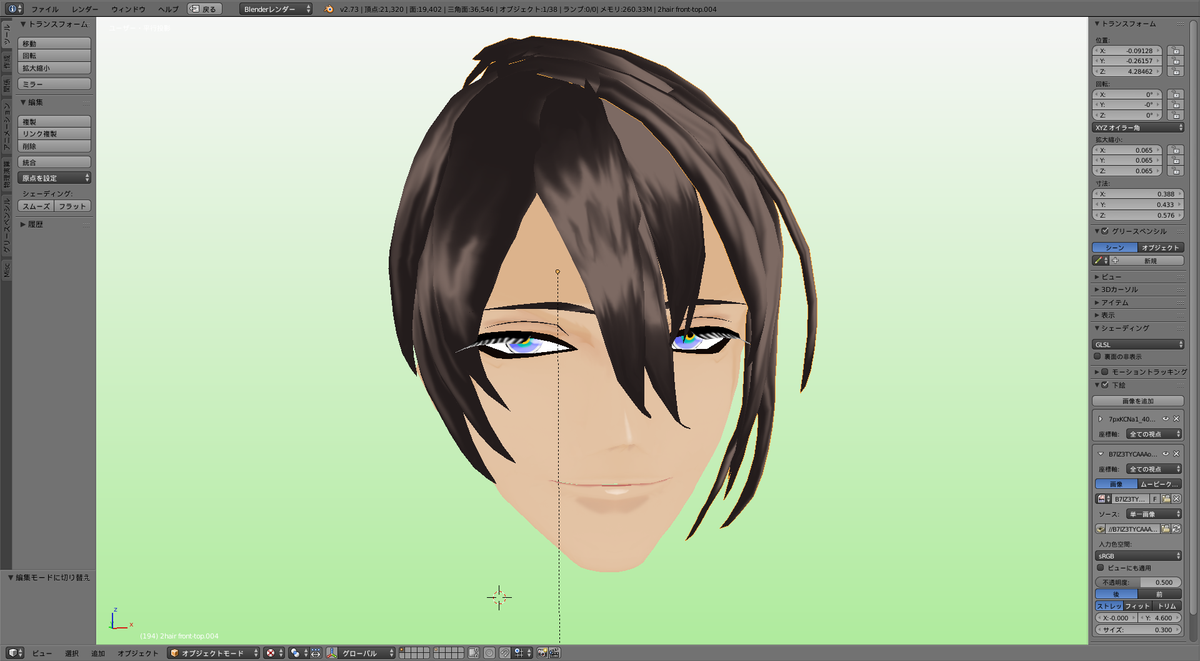Viewport: 1200px width, 661px height.
Task: Select シーン grease pencil source
Action: 1115,247
